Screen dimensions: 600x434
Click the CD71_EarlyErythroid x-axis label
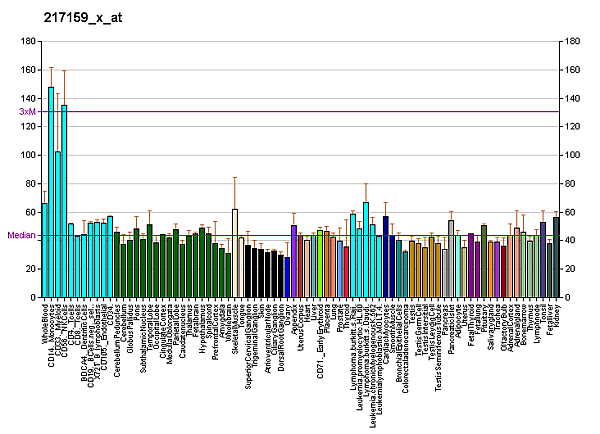(x=321, y=337)
